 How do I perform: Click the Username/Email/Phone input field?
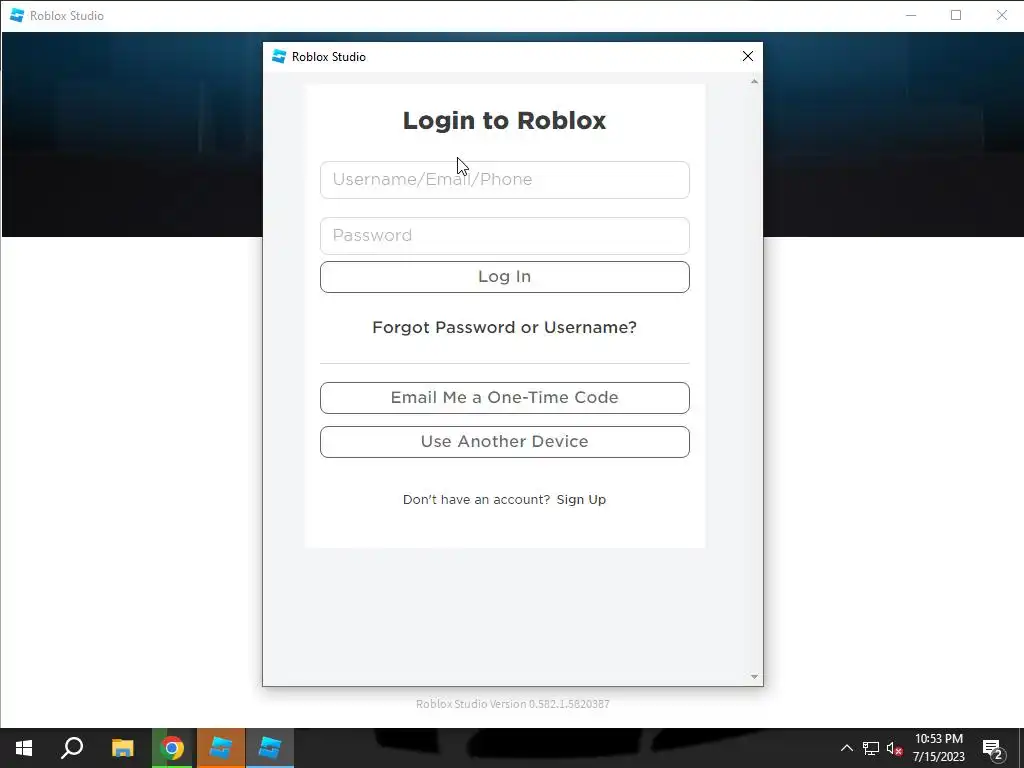point(504,180)
